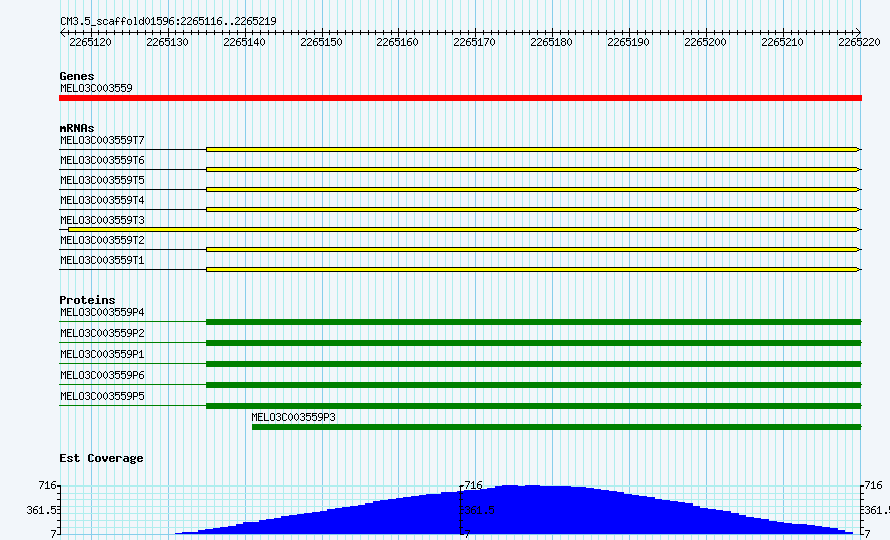Select the MELO3C003559T6 yellow mRNA bar
This screenshot has height=540, width=890.
[x=532, y=169]
